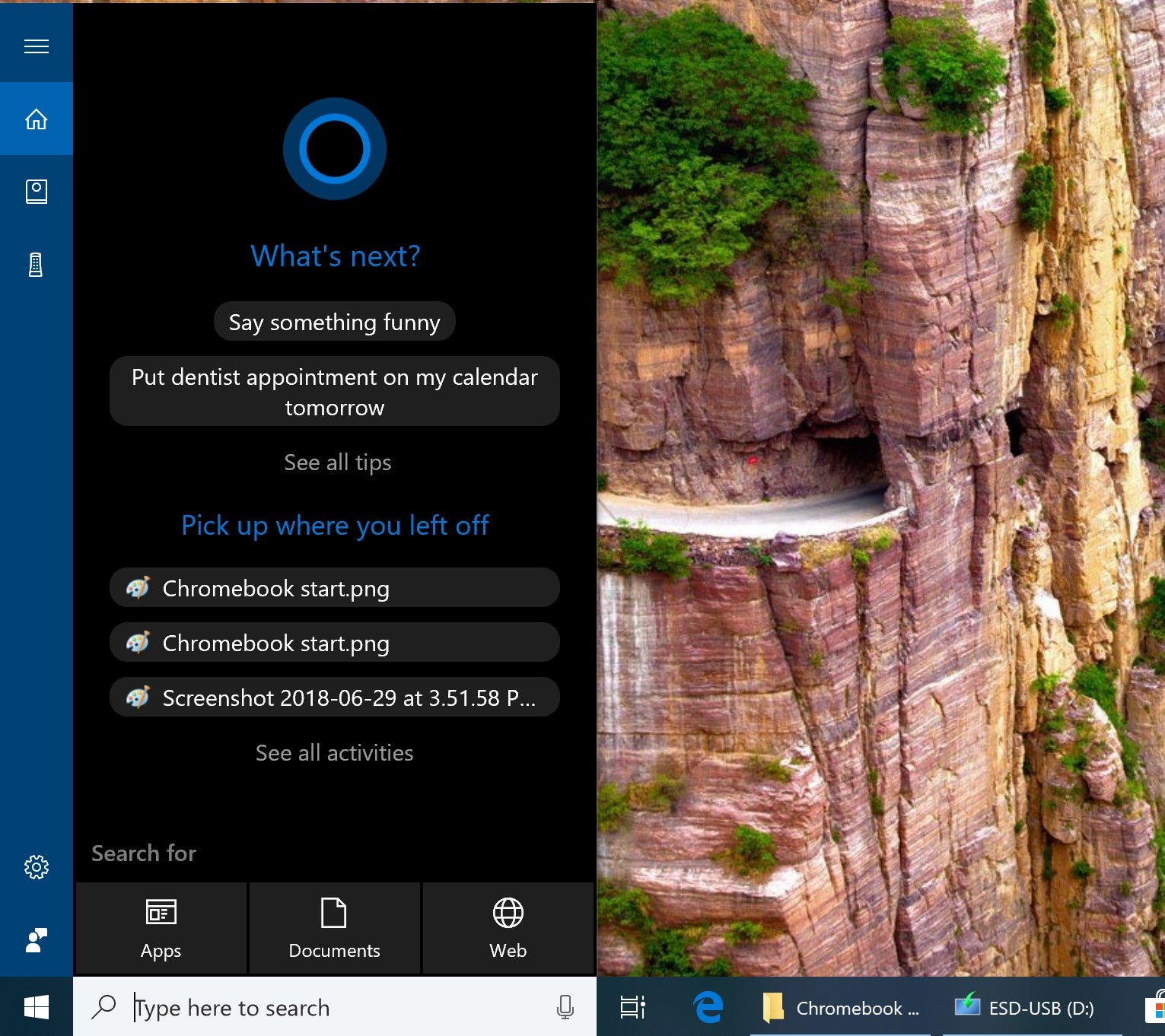Focus the Type here to search field
Image resolution: width=1165 pixels, height=1036 pixels.
335,1007
